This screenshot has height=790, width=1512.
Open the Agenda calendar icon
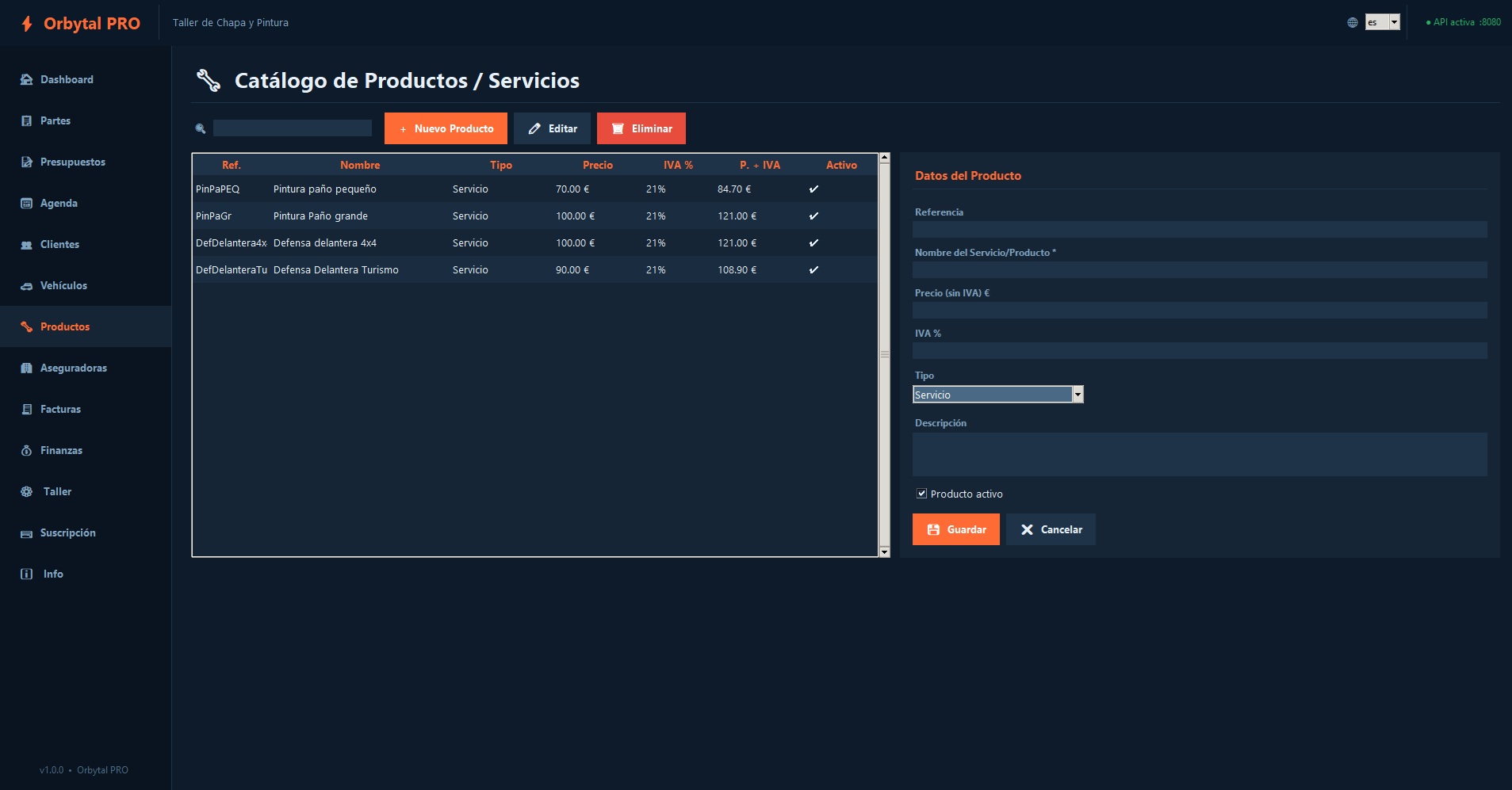click(x=26, y=203)
